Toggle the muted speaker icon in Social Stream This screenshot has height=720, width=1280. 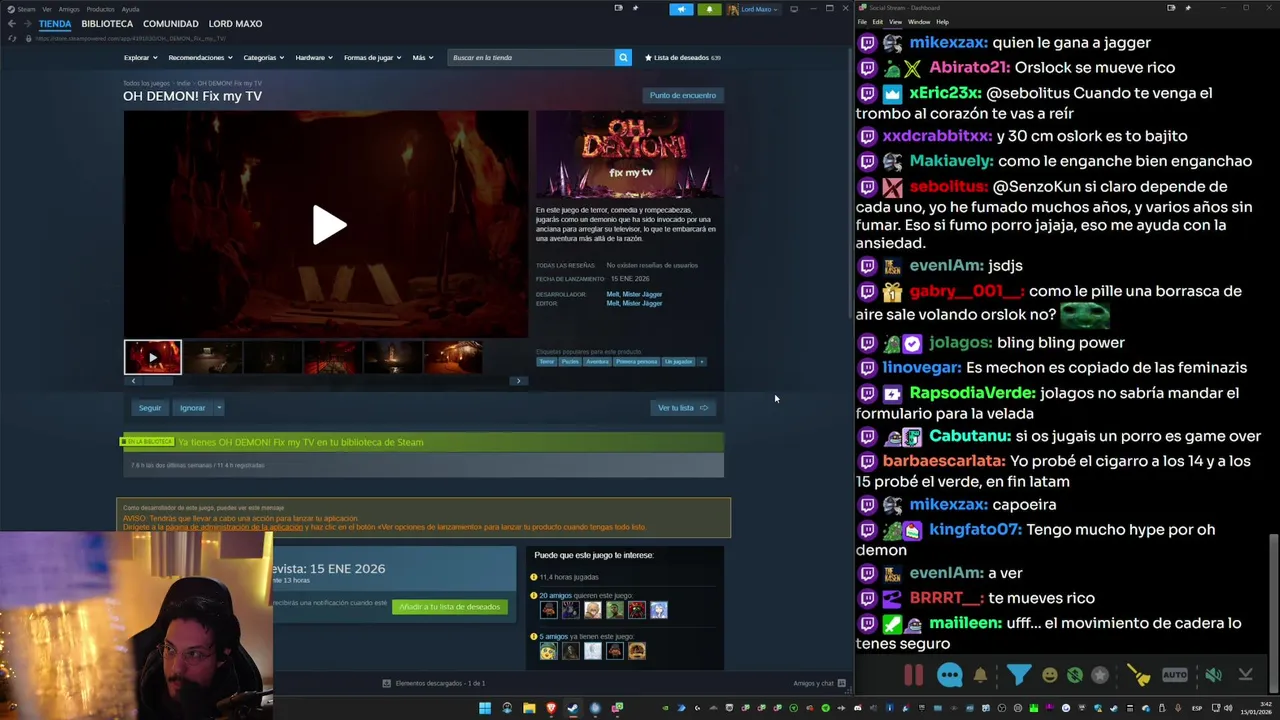pos(1213,675)
